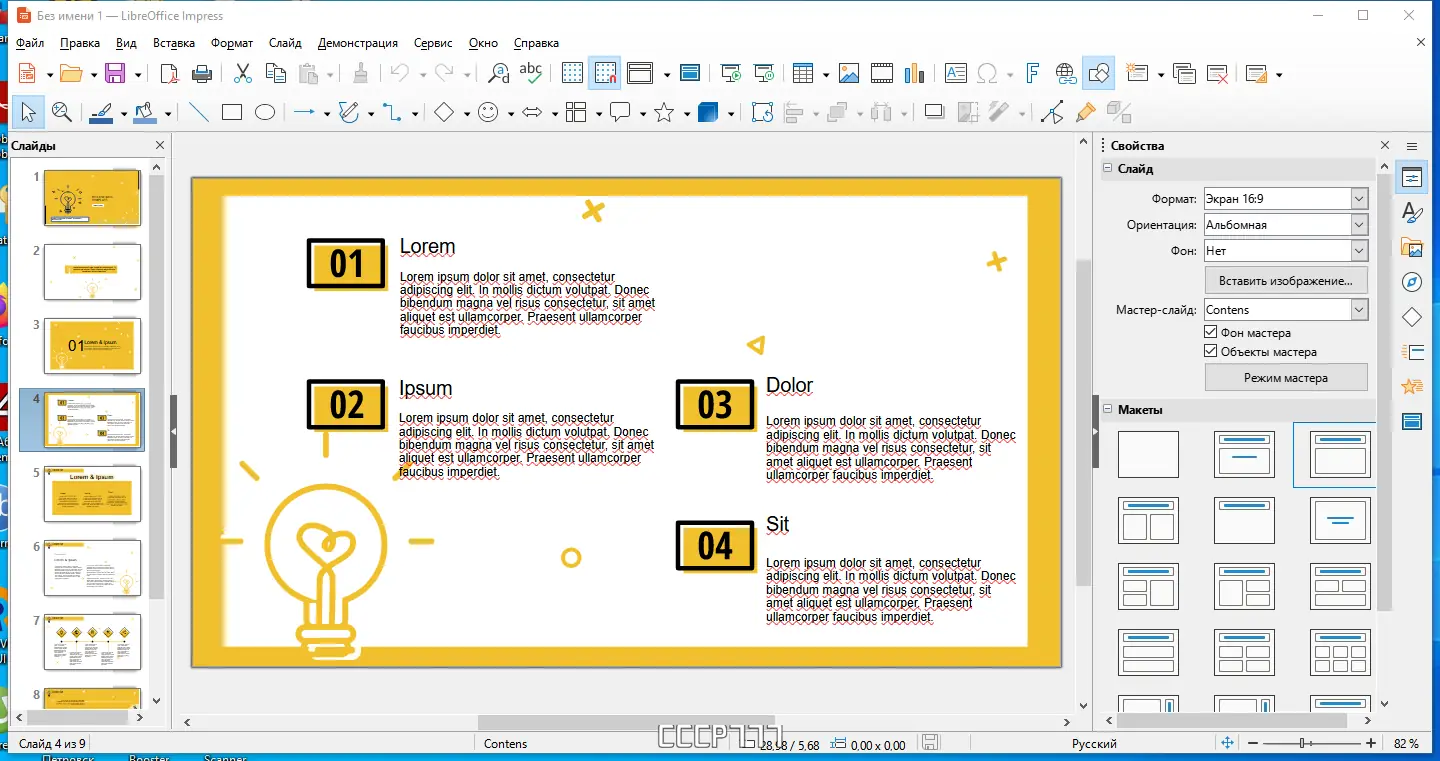The width and height of the screenshot is (1440, 761).
Task: Export directly as PDF
Action: (170, 73)
